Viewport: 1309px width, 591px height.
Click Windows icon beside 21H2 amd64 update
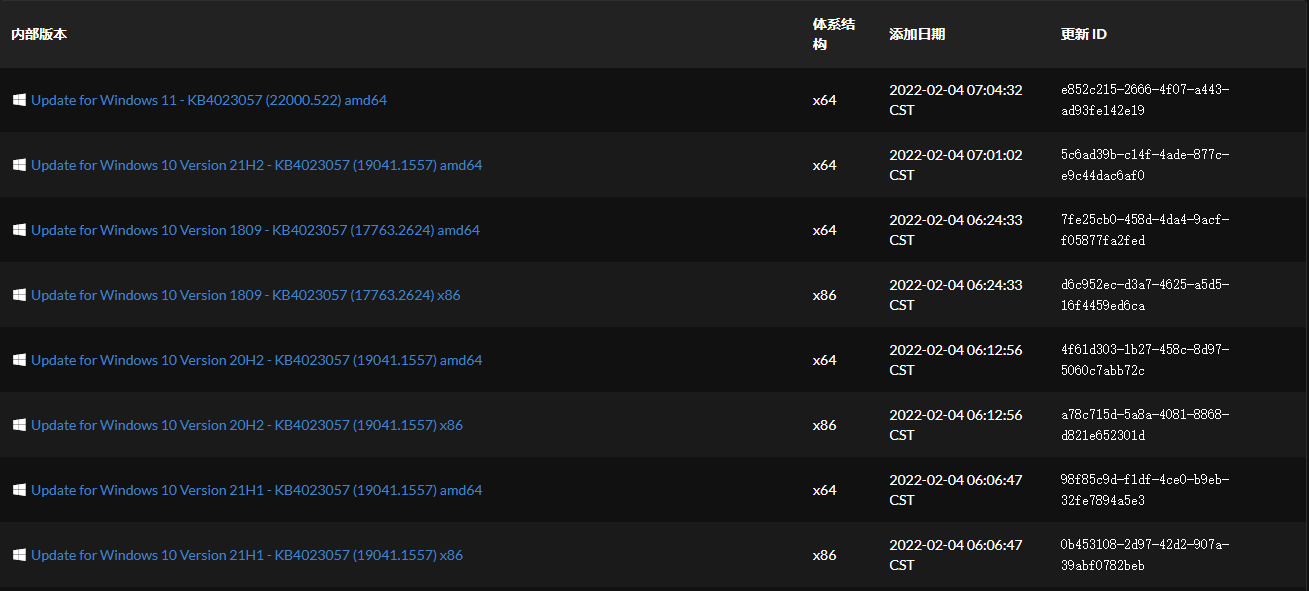pyautogui.click(x=19, y=165)
